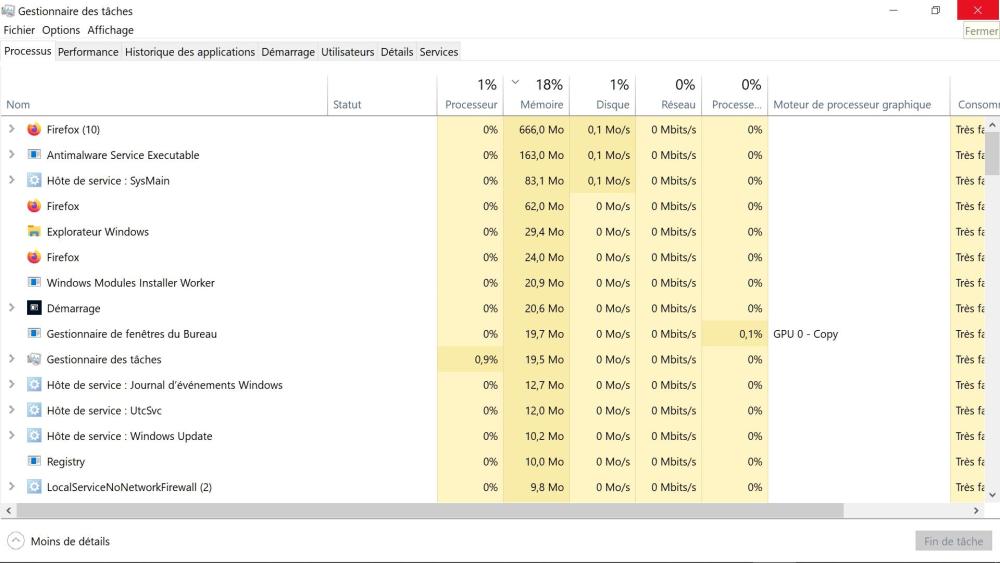Click the Registry process icon
This screenshot has height=563, width=1000.
(x=34, y=462)
